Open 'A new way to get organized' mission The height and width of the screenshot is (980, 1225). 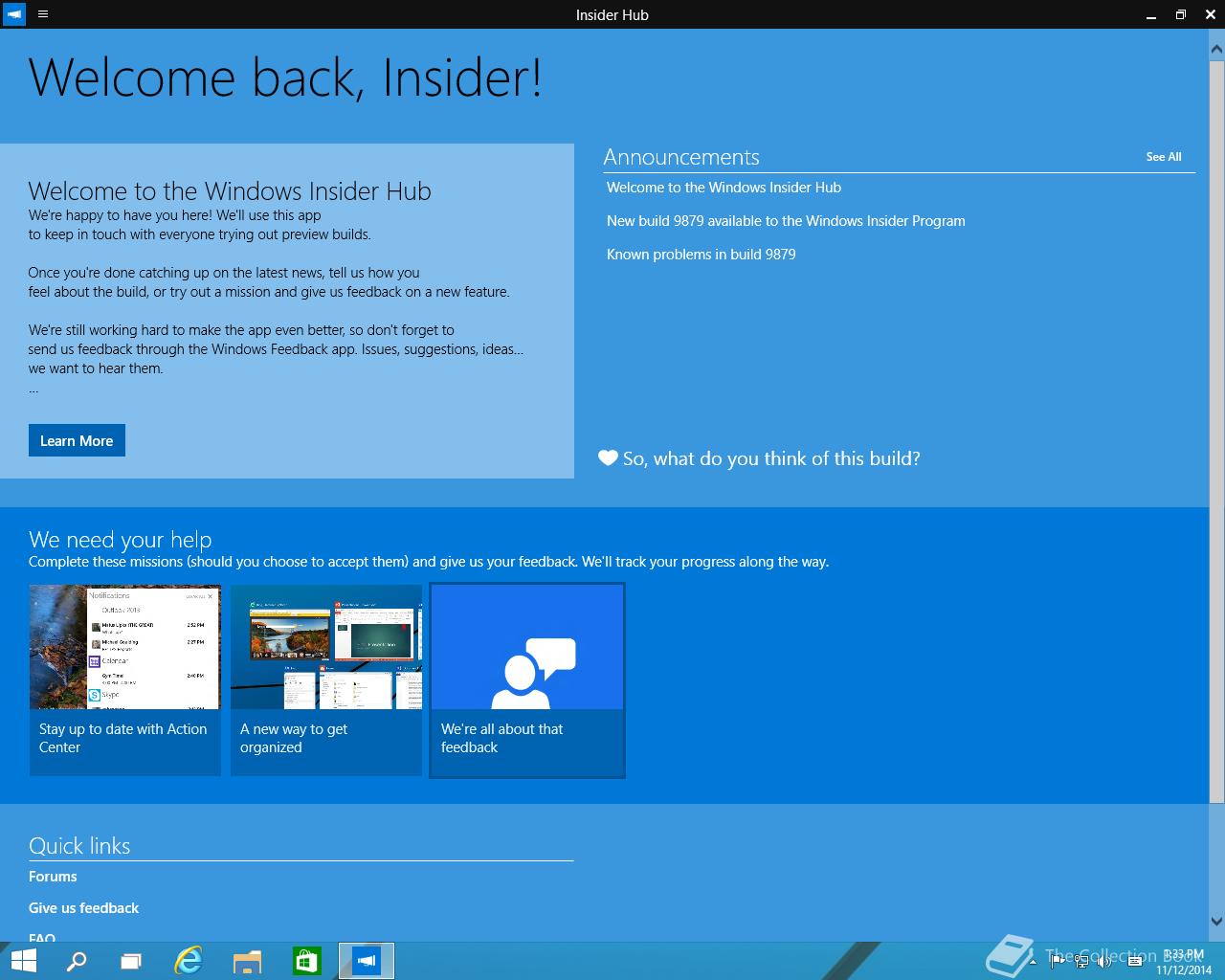tap(326, 680)
